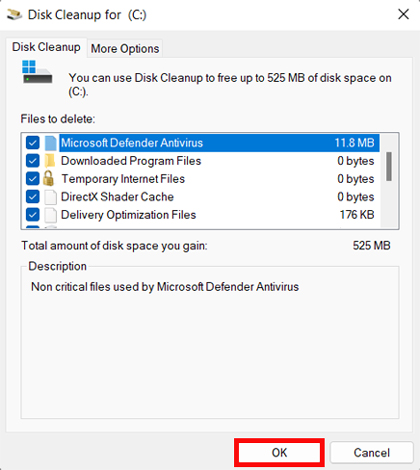
Task: Uncheck the Microsoft Defender Antivirus checkbox
Action: (33, 143)
